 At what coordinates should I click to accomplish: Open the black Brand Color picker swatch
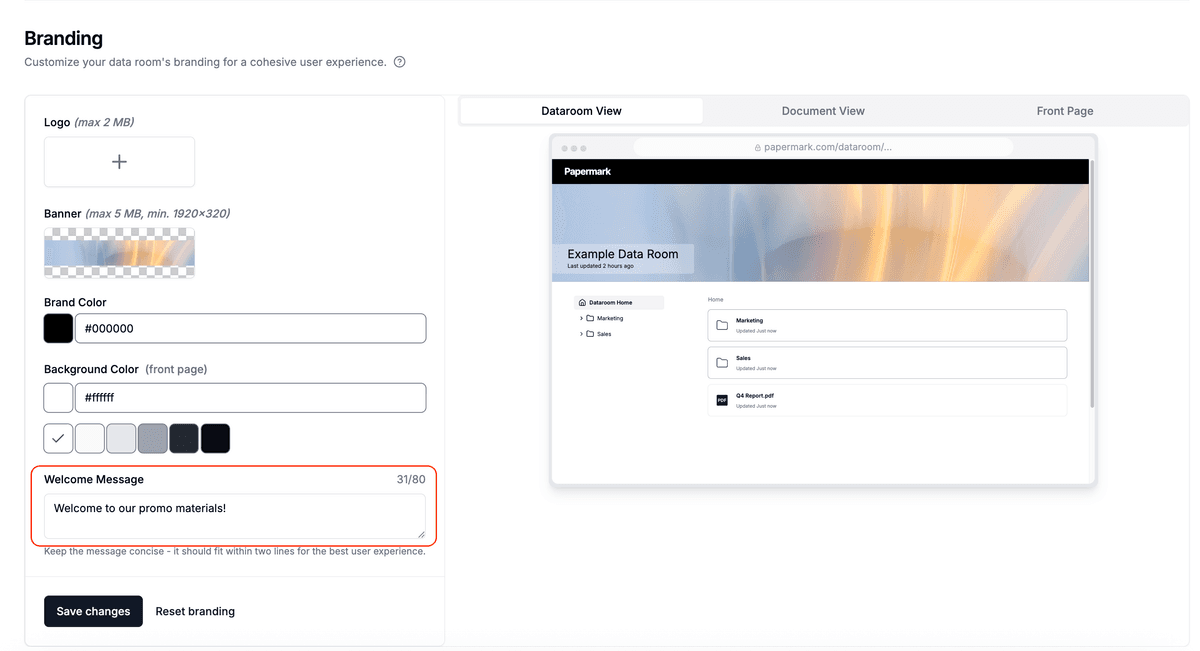click(x=58, y=328)
